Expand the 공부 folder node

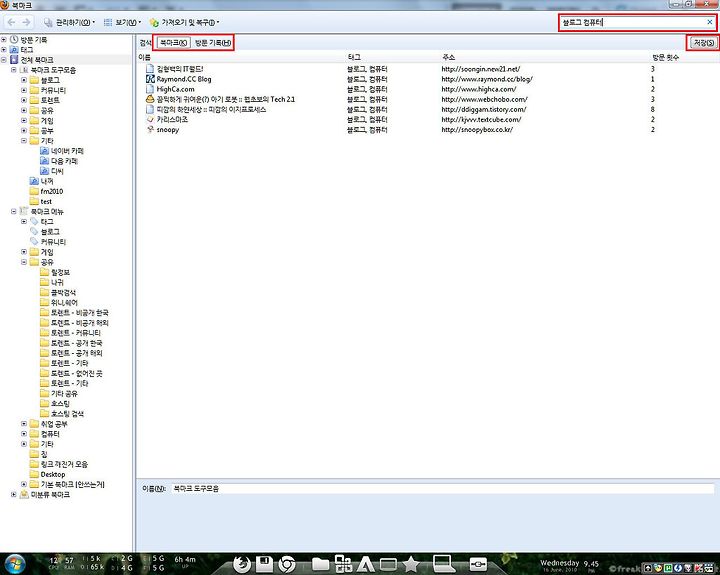(24, 130)
